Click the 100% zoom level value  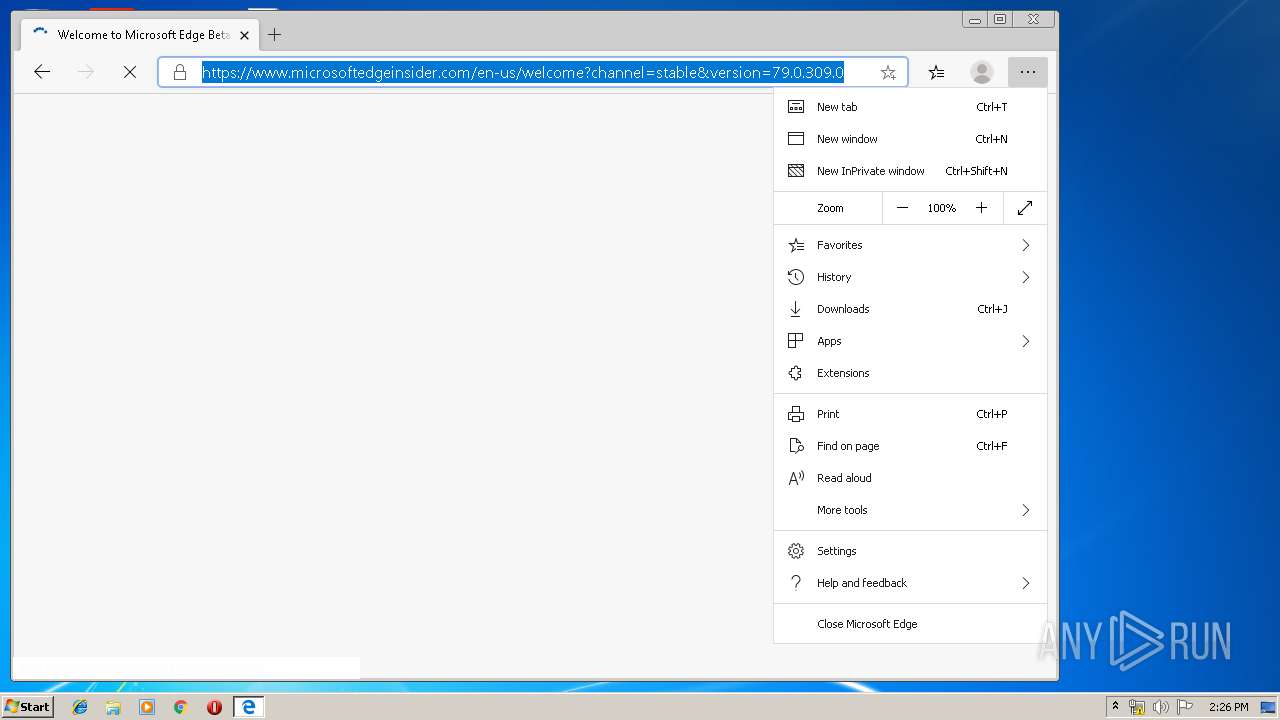pyautogui.click(x=941, y=208)
